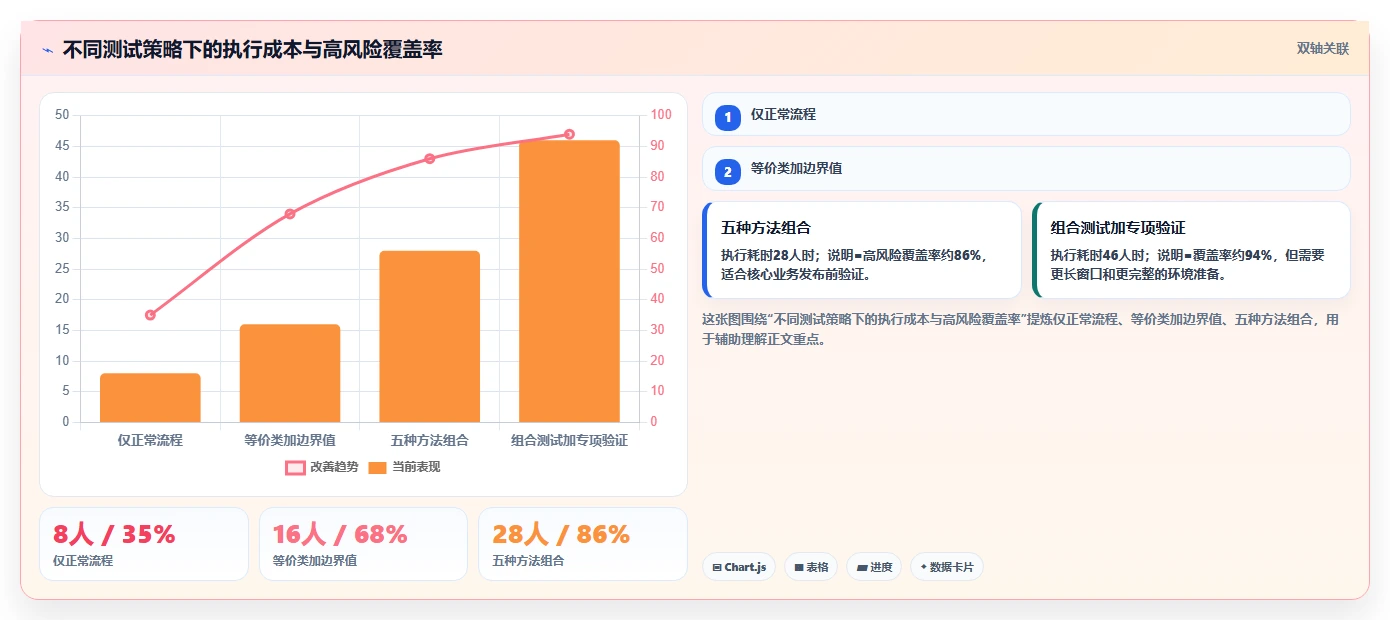Viewport: 1390px width, 620px height.
Task: Click the text 执行耗时28人时 in the card
Action: 768,255
